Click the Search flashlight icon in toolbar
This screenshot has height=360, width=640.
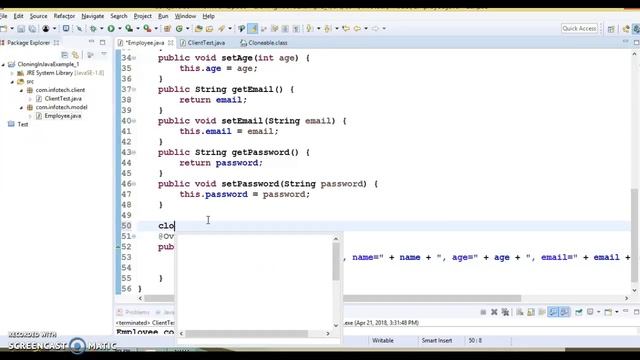[x=221, y=29]
